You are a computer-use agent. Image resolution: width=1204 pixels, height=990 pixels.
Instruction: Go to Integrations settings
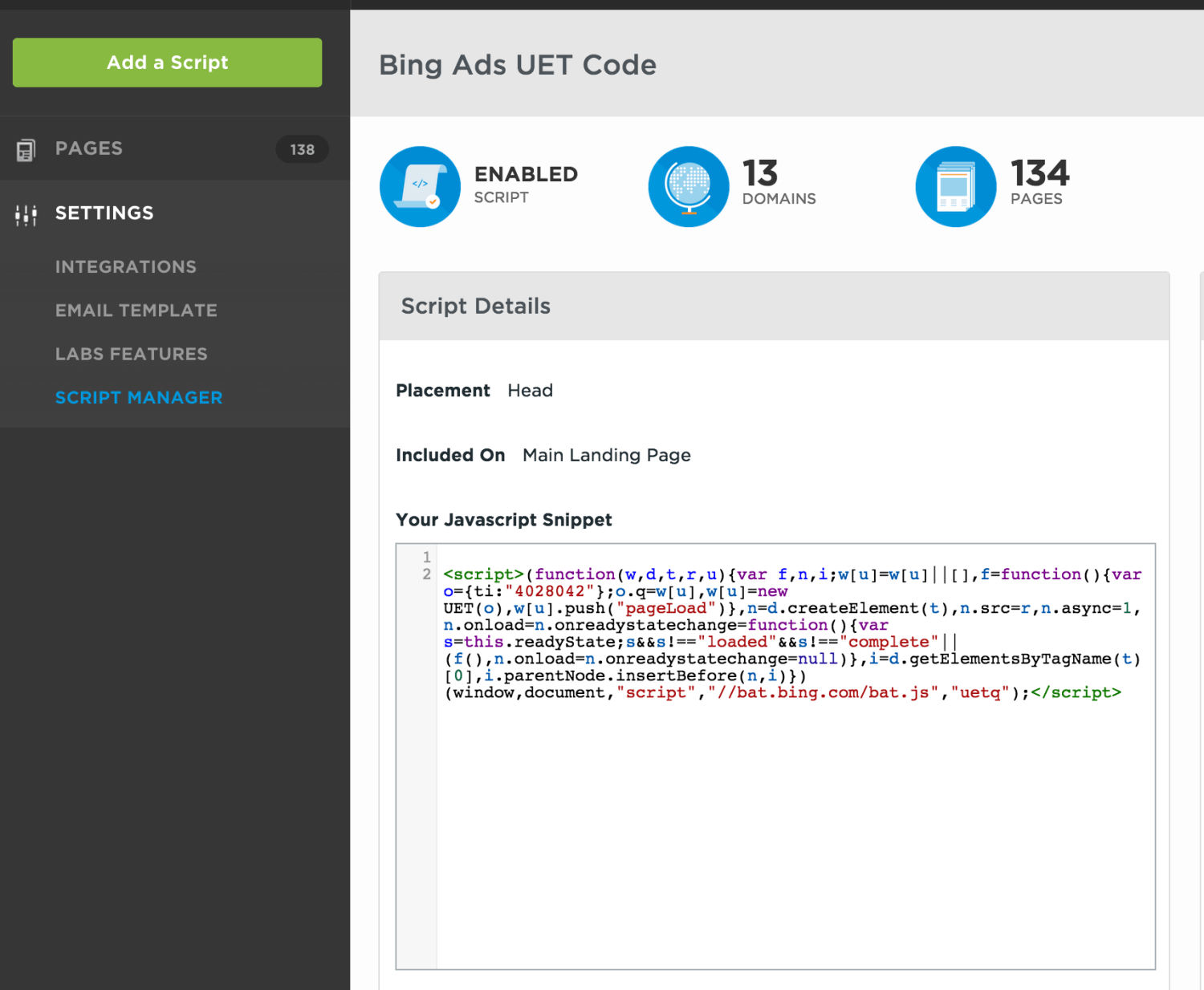(x=126, y=266)
